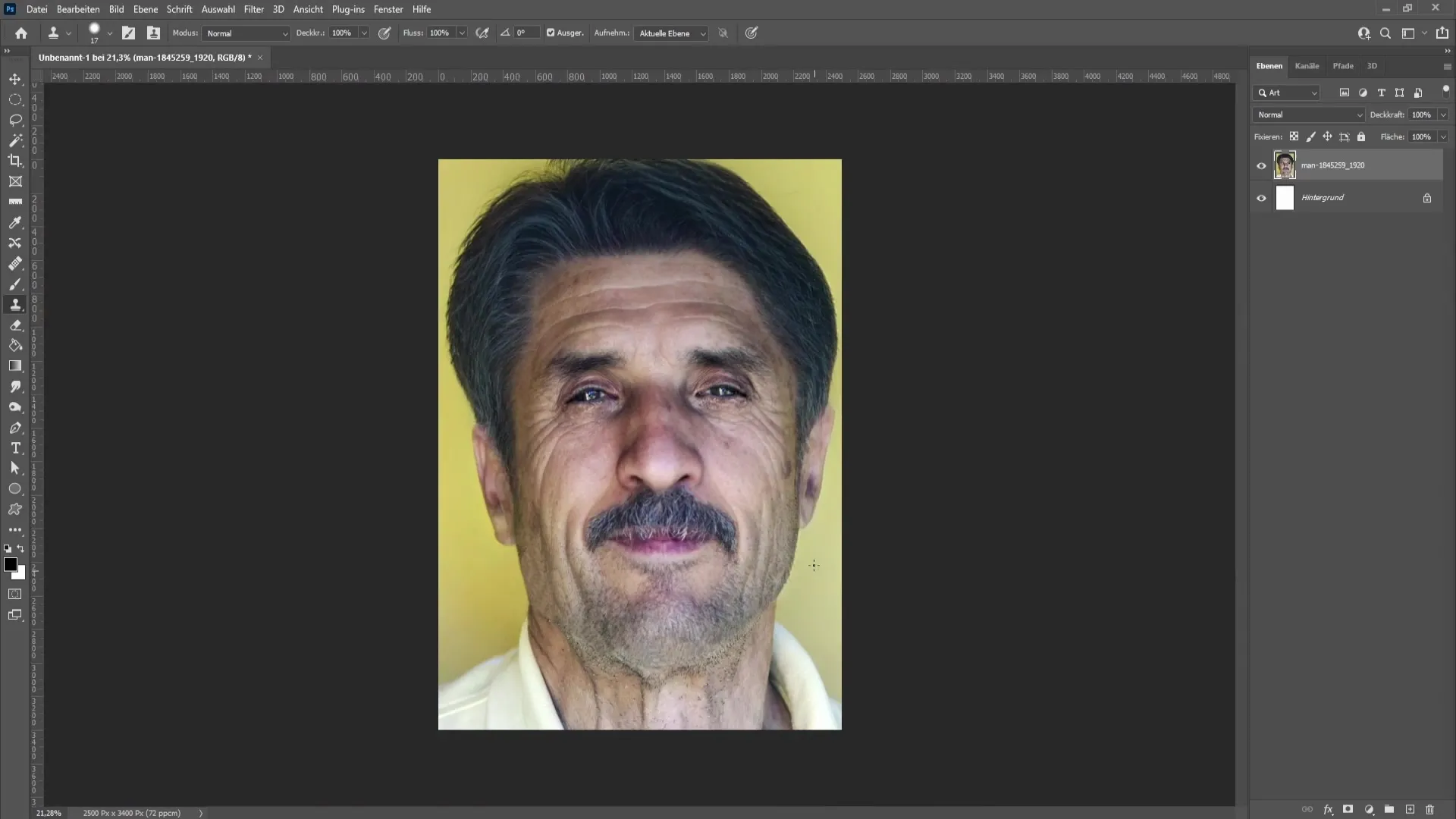Expand the Deckkr. opacity dropdown arrow
The height and width of the screenshot is (819, 1456).
364,33
